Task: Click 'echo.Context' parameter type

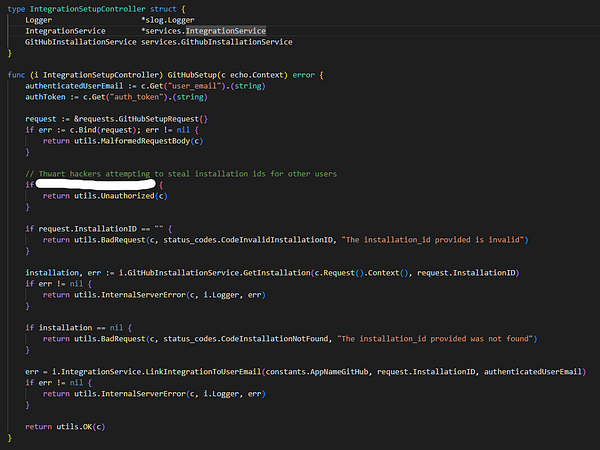Action: pos(257,75)
